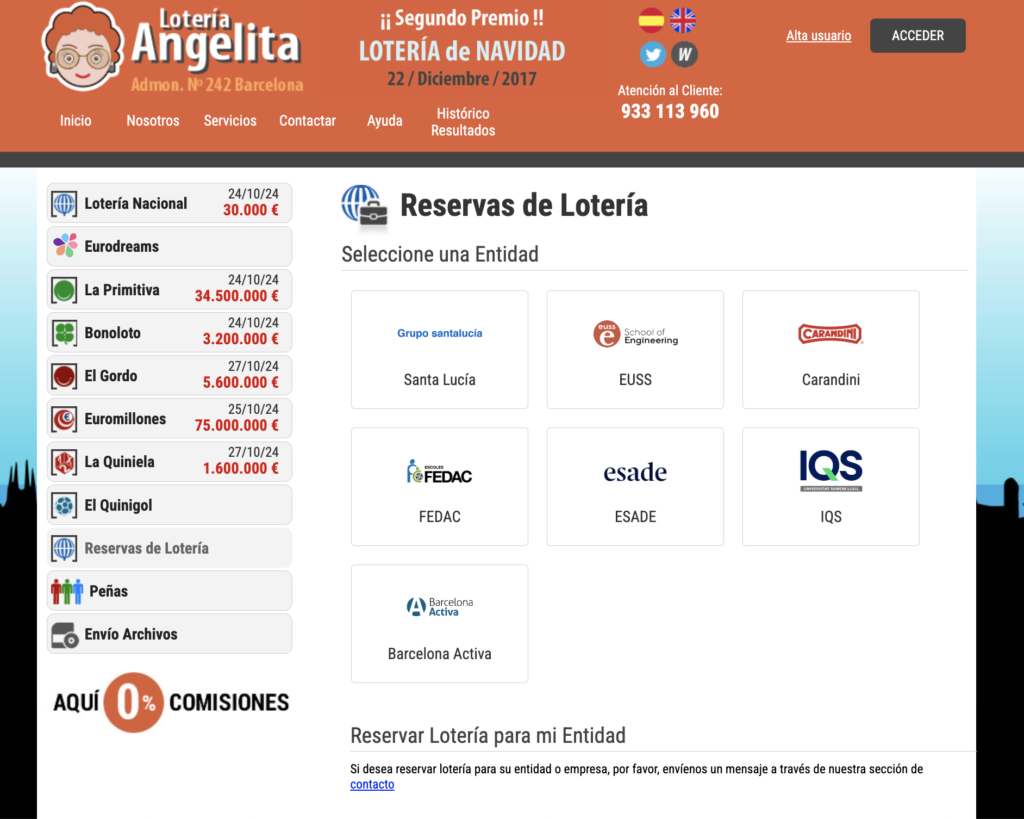The image size is (1024, 819).
Task: Open the La Primitiva sidebar label
Action: pyautogui.click(x=122, y=290)
